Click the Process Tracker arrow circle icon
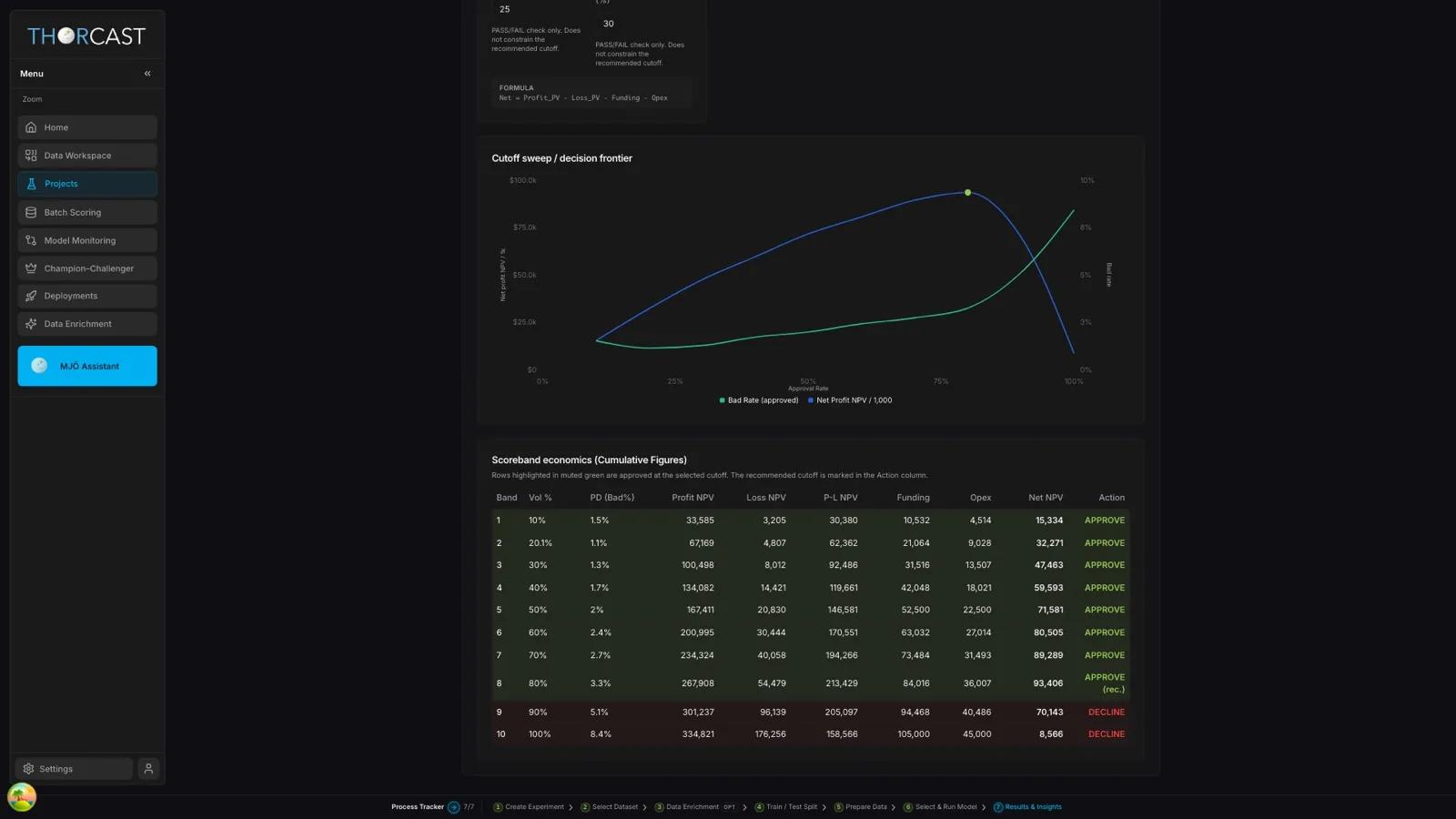Image resolution: width=1456 pixels, height=819 pixels. pyautogui.click(x=453, y=807)
